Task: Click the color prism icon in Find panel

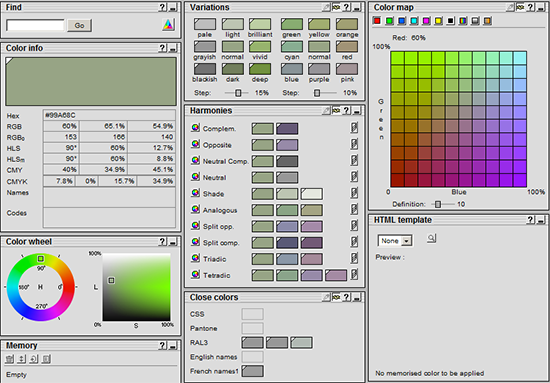Action: click(x=168, y=25)
